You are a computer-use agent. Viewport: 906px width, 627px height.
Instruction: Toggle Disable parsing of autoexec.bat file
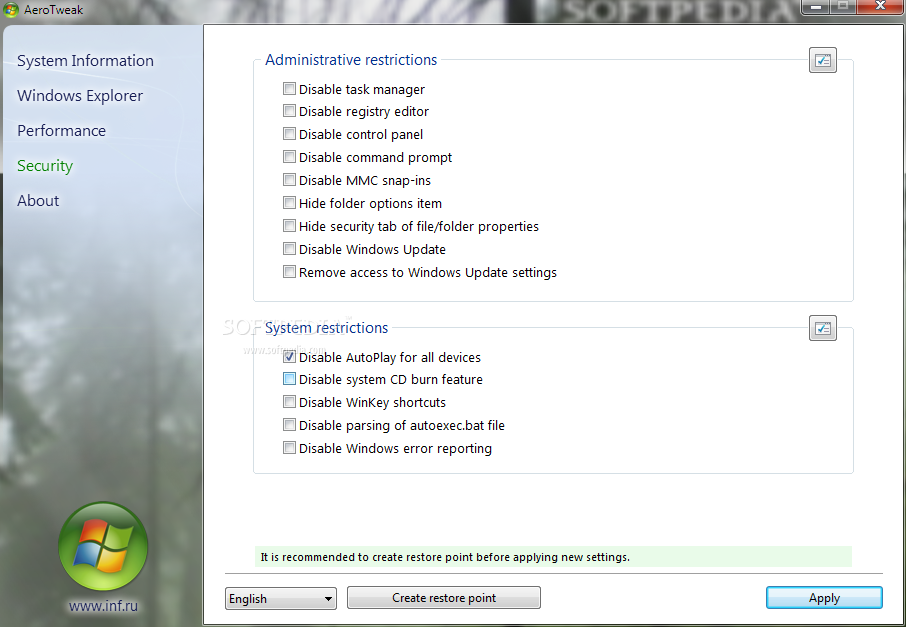coord(289,425)
